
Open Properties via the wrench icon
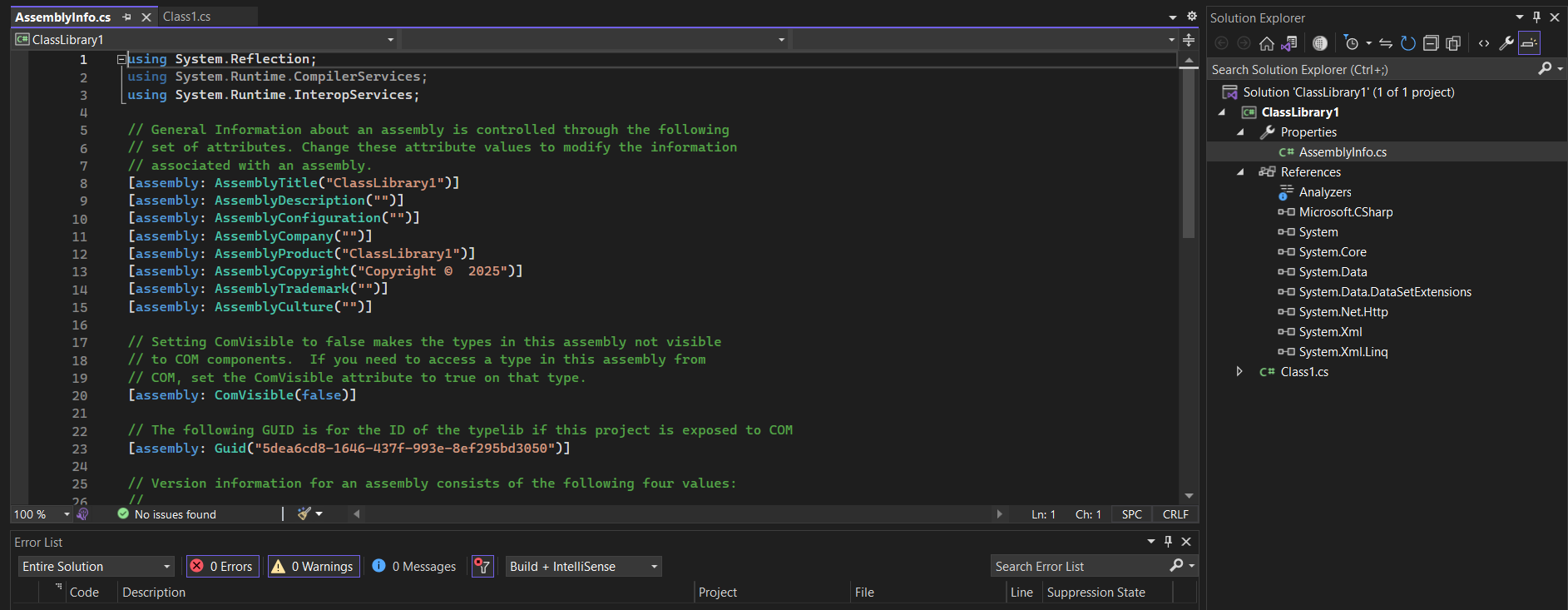(1506, 43)
